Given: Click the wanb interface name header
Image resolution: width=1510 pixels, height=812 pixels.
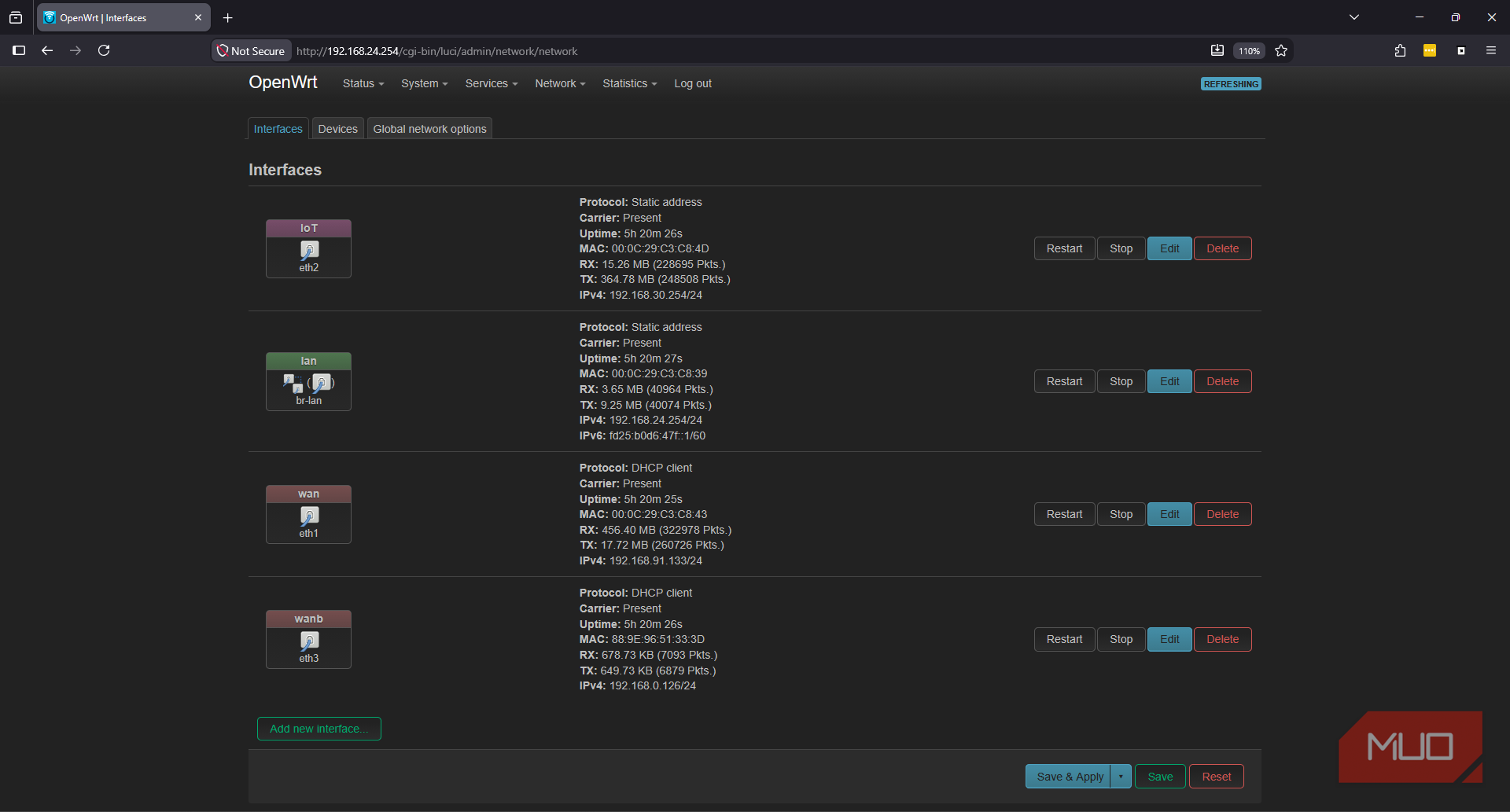Looking at the screenshot, I should [308, 619].
